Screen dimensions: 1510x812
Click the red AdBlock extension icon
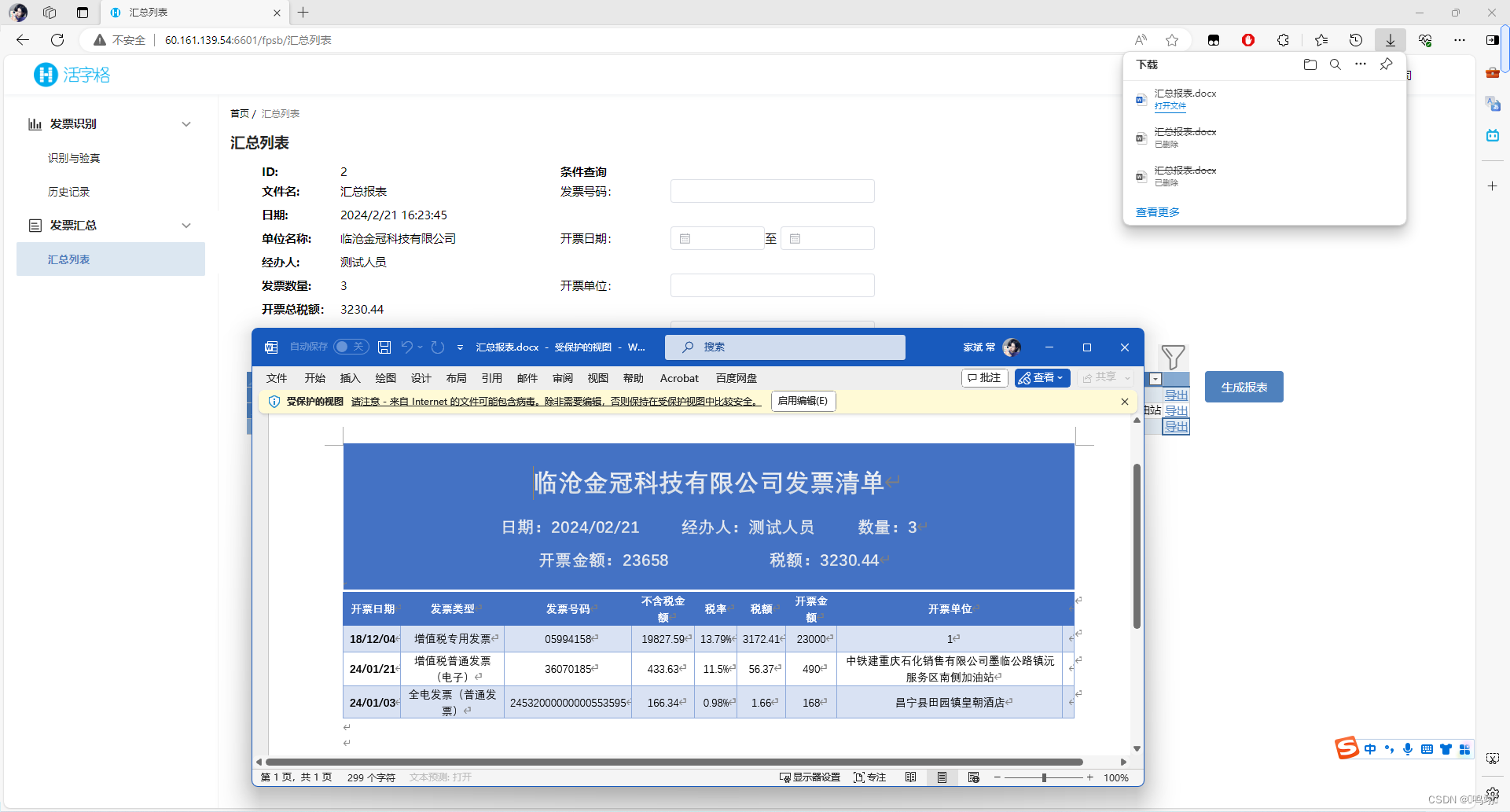pos(1248,40)
